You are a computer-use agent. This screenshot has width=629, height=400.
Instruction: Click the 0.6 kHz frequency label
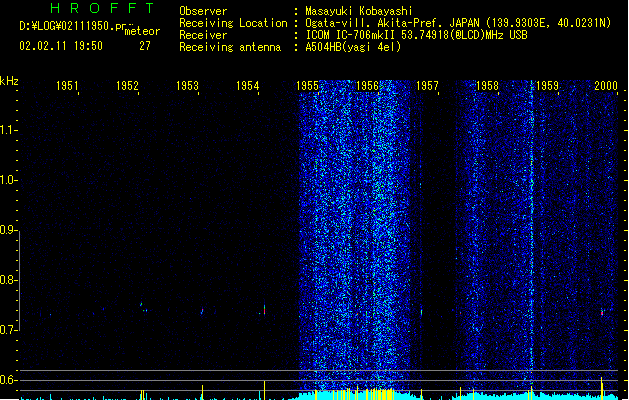(8, 380)
